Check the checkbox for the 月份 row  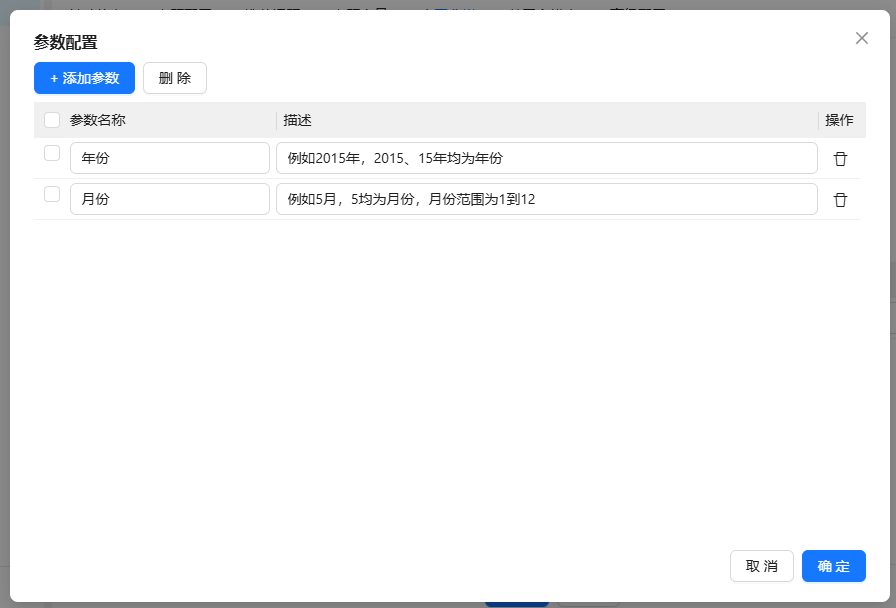pyautogui.click(x=52, y=194)
